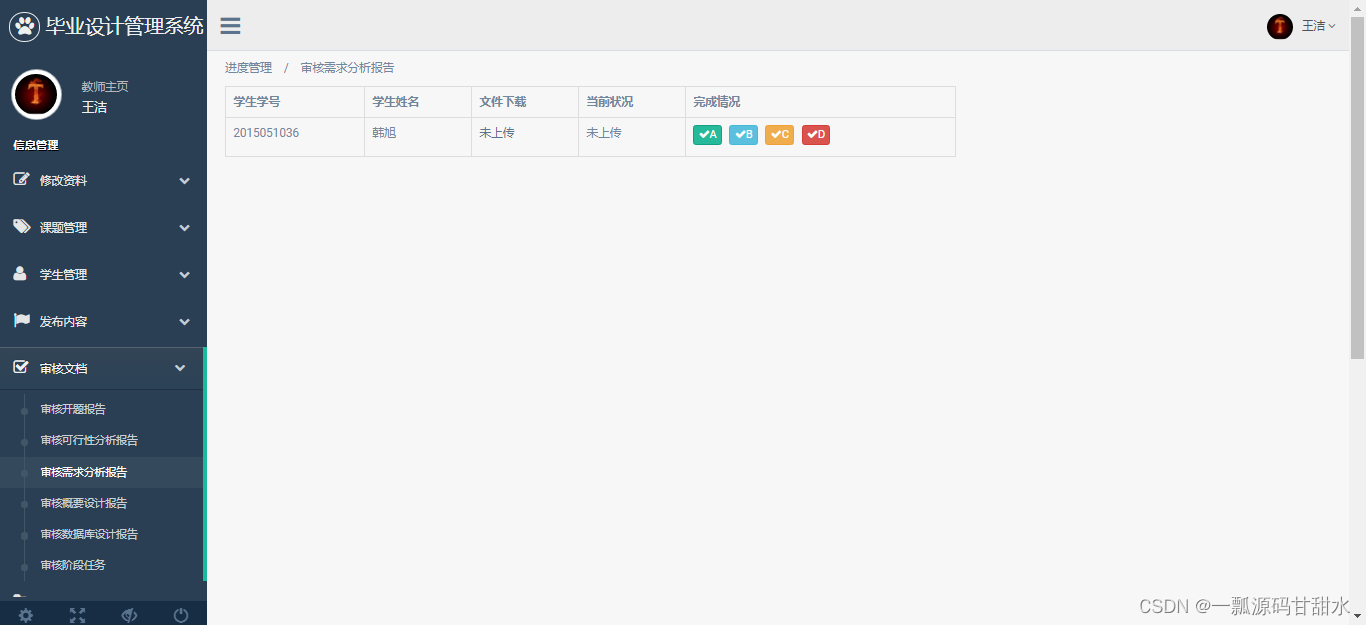Click the teacher avatar in the sidebar

(x=37, y=95)
